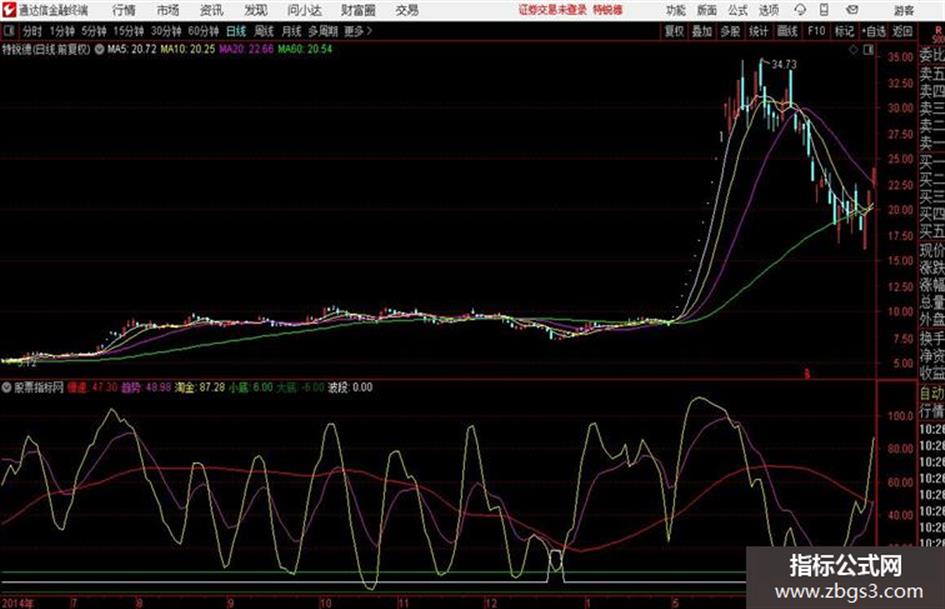The width and height of the screenshot is (945, 609).
Task: Open the 问小达 menu
Action: pyautogui.click(x=304, y=10)
